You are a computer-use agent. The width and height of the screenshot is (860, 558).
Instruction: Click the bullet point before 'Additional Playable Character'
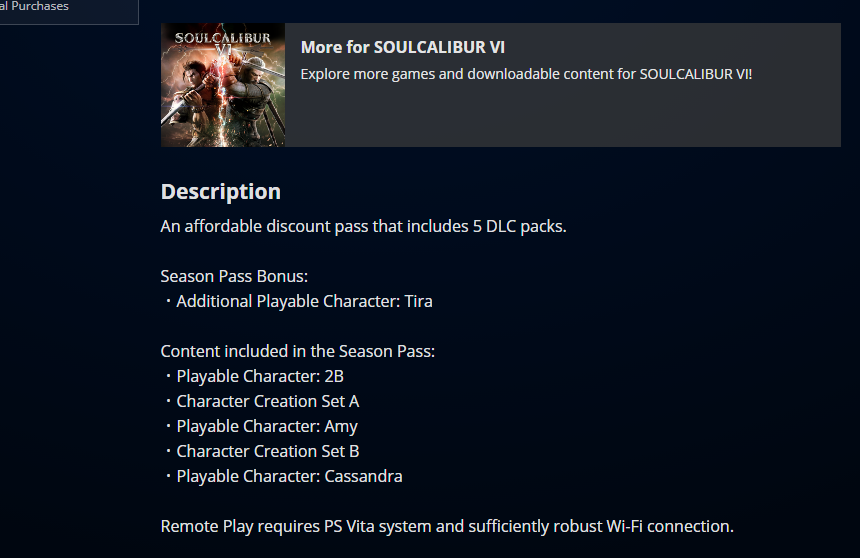(x=168, y=302)
